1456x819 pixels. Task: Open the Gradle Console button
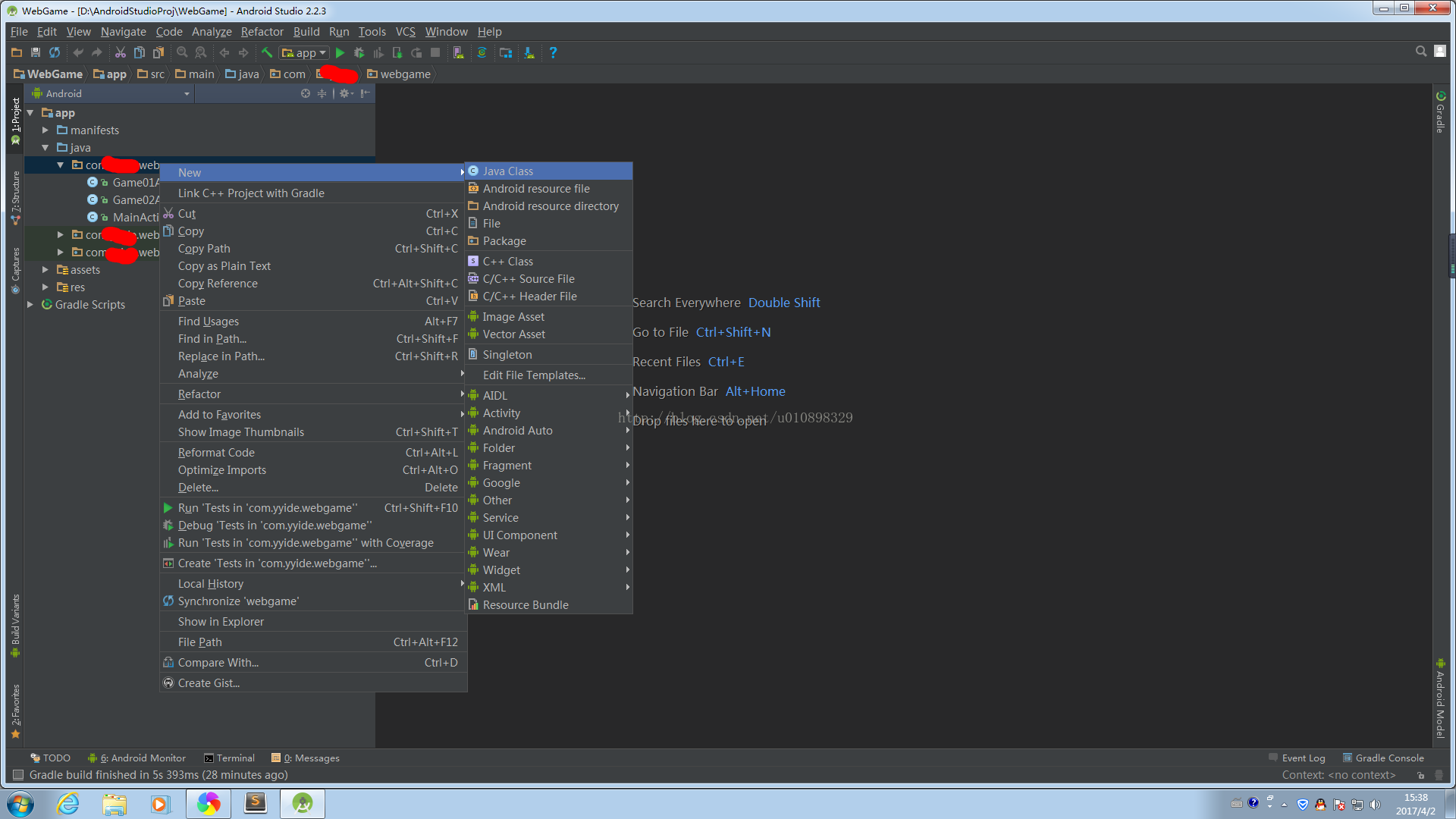pos(1383,758)
